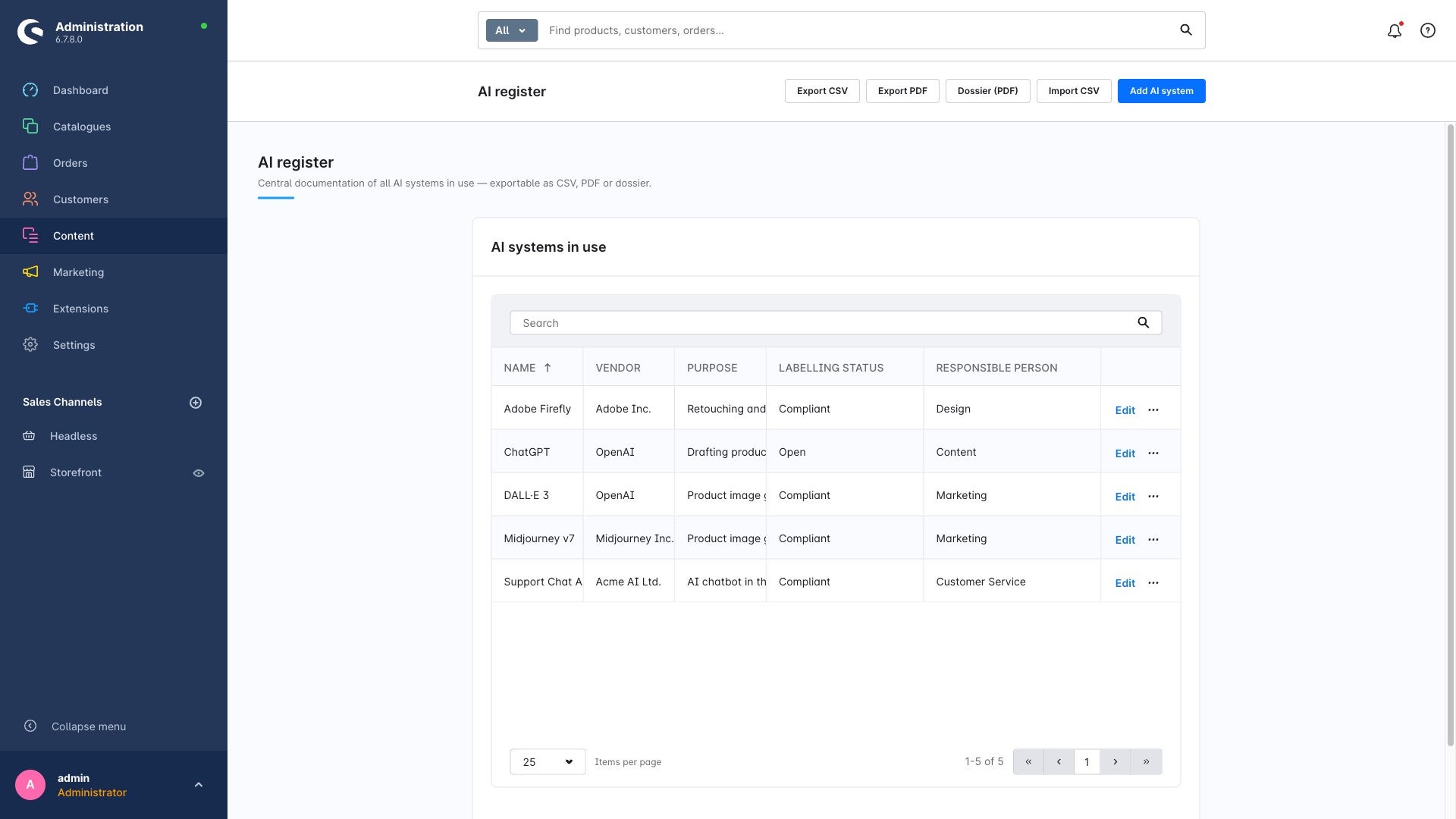Sort by the NAME column arrow
Viewport: 1456px width, 819px height.
coord(548,368)
